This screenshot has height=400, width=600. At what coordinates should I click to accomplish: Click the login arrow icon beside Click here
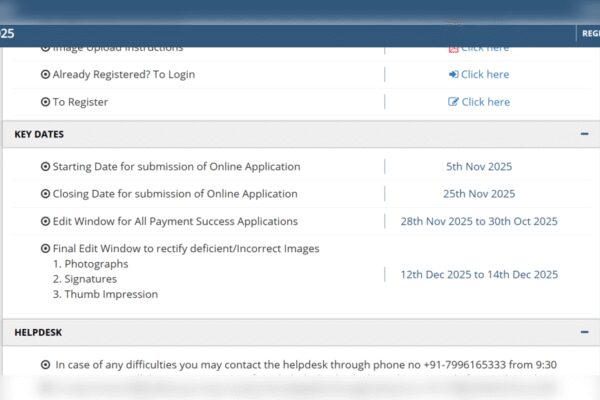click(x=453, y=74)
